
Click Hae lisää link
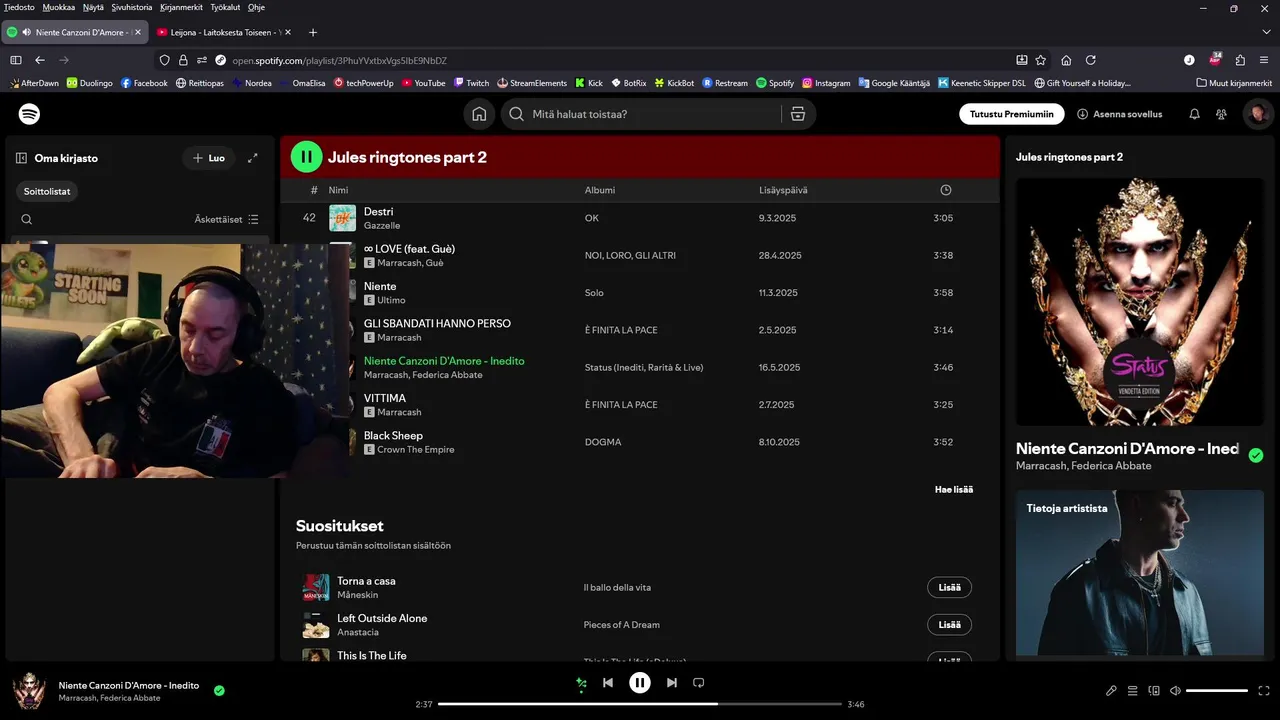point(954,489)
